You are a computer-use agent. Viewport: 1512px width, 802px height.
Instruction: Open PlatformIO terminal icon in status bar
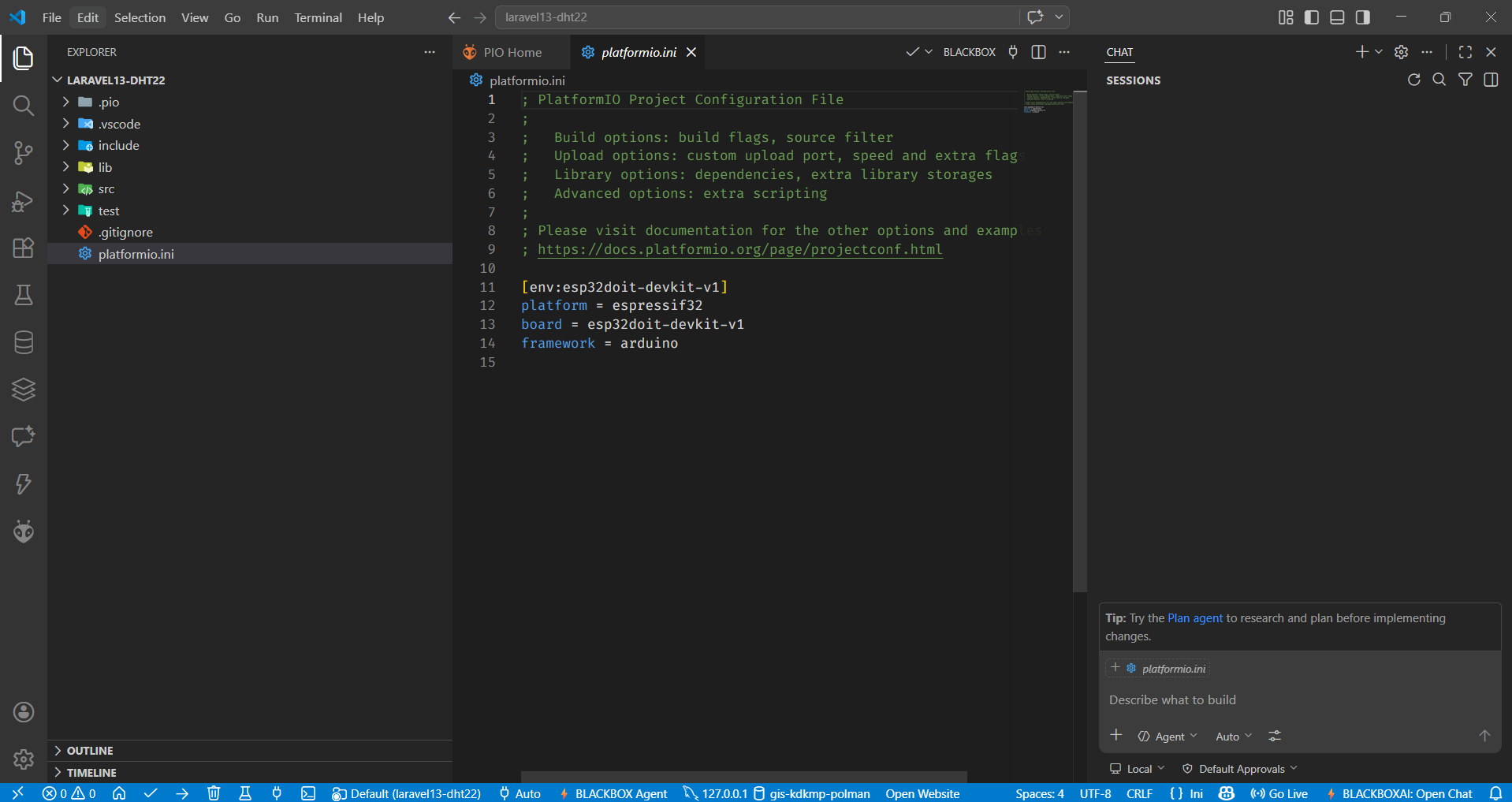coord(308,793)
